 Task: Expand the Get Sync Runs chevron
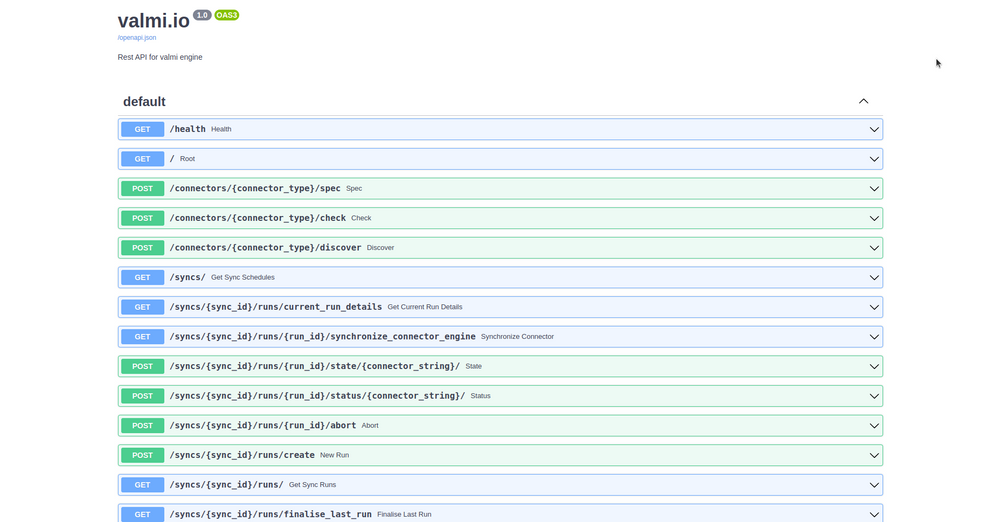874,485
